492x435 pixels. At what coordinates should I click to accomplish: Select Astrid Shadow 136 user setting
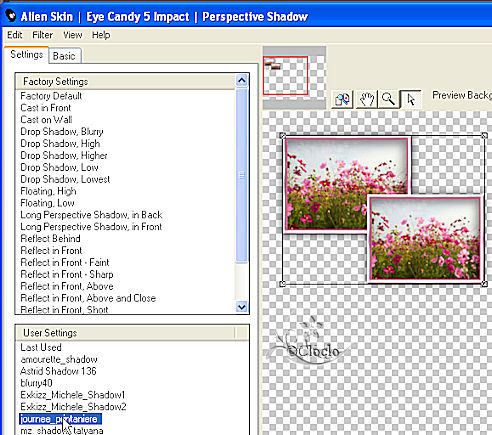(58, 371)
